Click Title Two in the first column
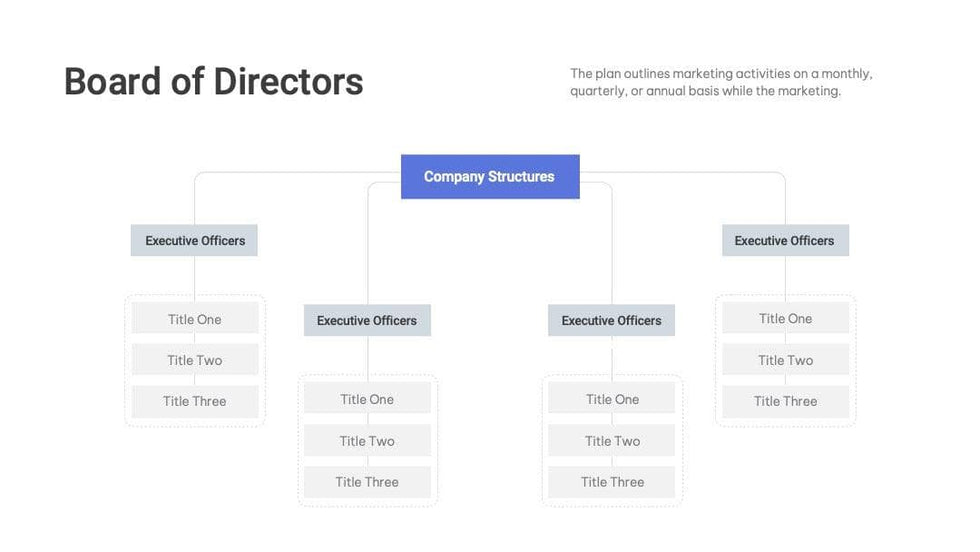This screenshot has width=980, height=552. (195, 361)
